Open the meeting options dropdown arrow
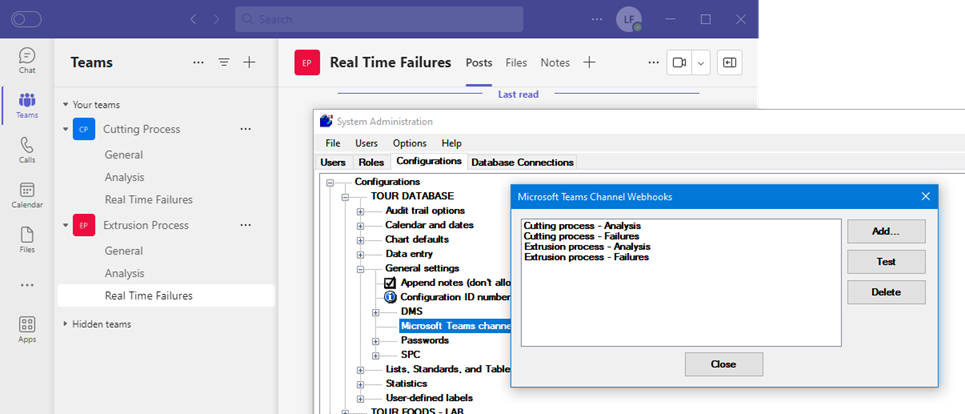The image size is (965, 414). click(701, 62)
